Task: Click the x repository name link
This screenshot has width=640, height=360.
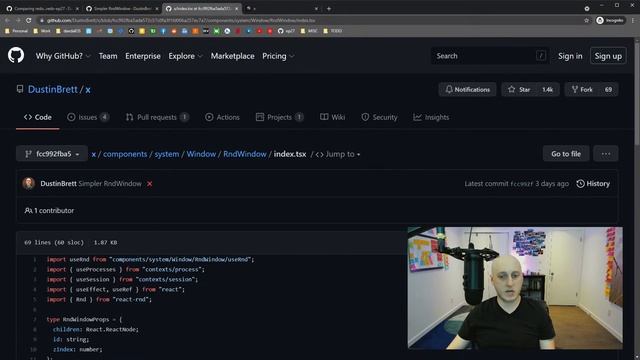Action: tap(88, 89)
